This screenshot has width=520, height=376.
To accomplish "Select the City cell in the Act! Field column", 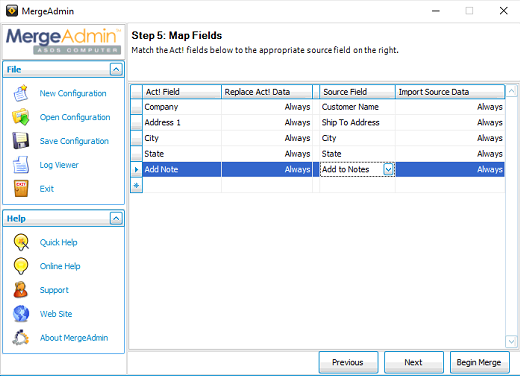I will tap(182, 138).
